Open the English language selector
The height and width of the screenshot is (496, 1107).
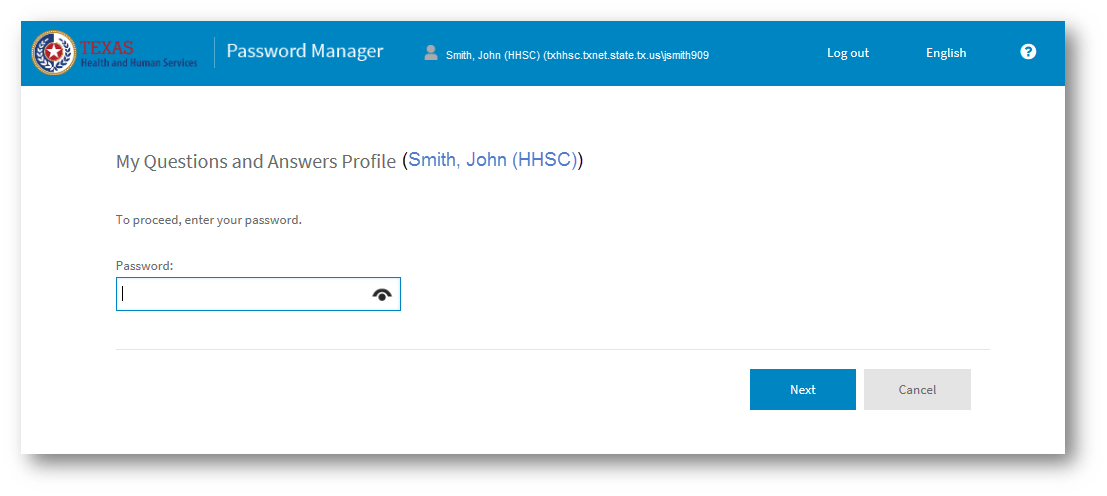point(946,53)
